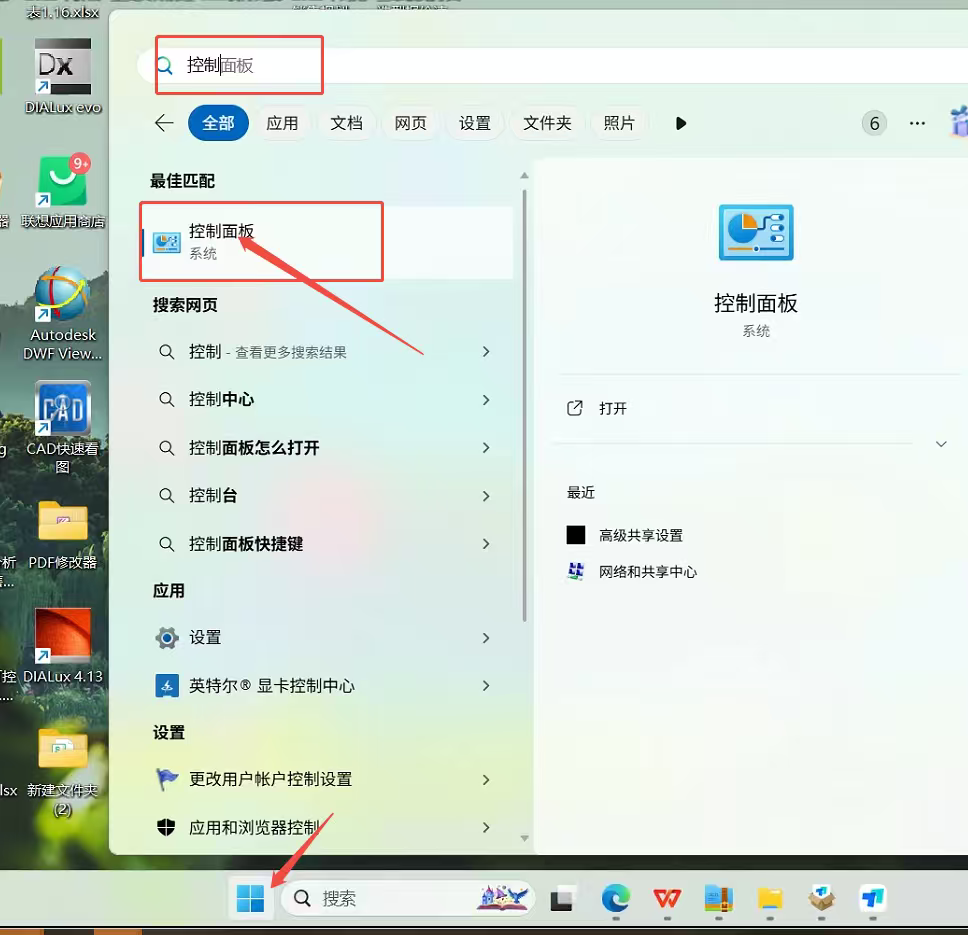Launch WPS Office from the taskbar
Viewport: 968px width, 935px height.
tap(666, 898)
